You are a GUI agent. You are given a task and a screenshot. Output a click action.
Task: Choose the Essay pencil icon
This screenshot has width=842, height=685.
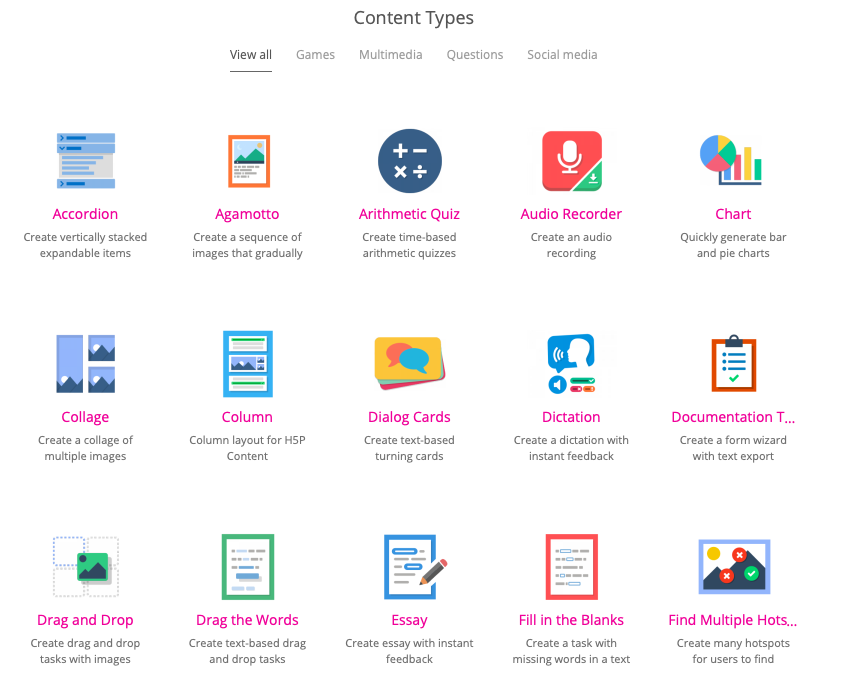tap(413, 567)
